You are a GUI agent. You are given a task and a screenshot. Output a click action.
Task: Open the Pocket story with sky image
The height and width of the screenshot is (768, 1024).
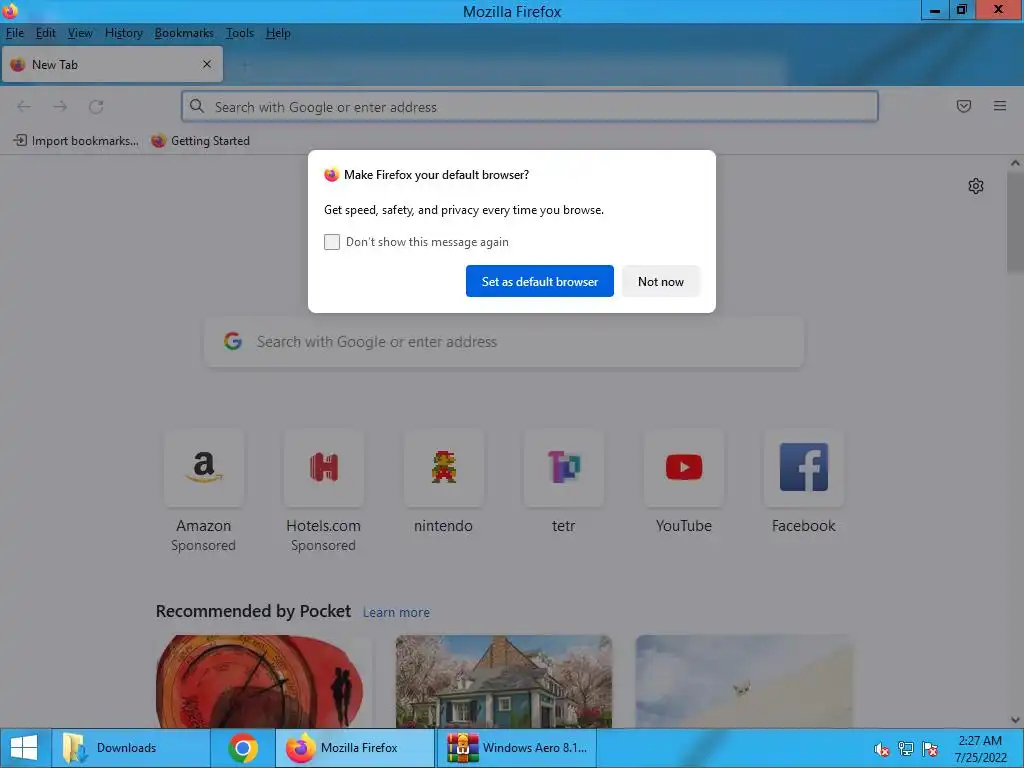click(x=744, y=681)
